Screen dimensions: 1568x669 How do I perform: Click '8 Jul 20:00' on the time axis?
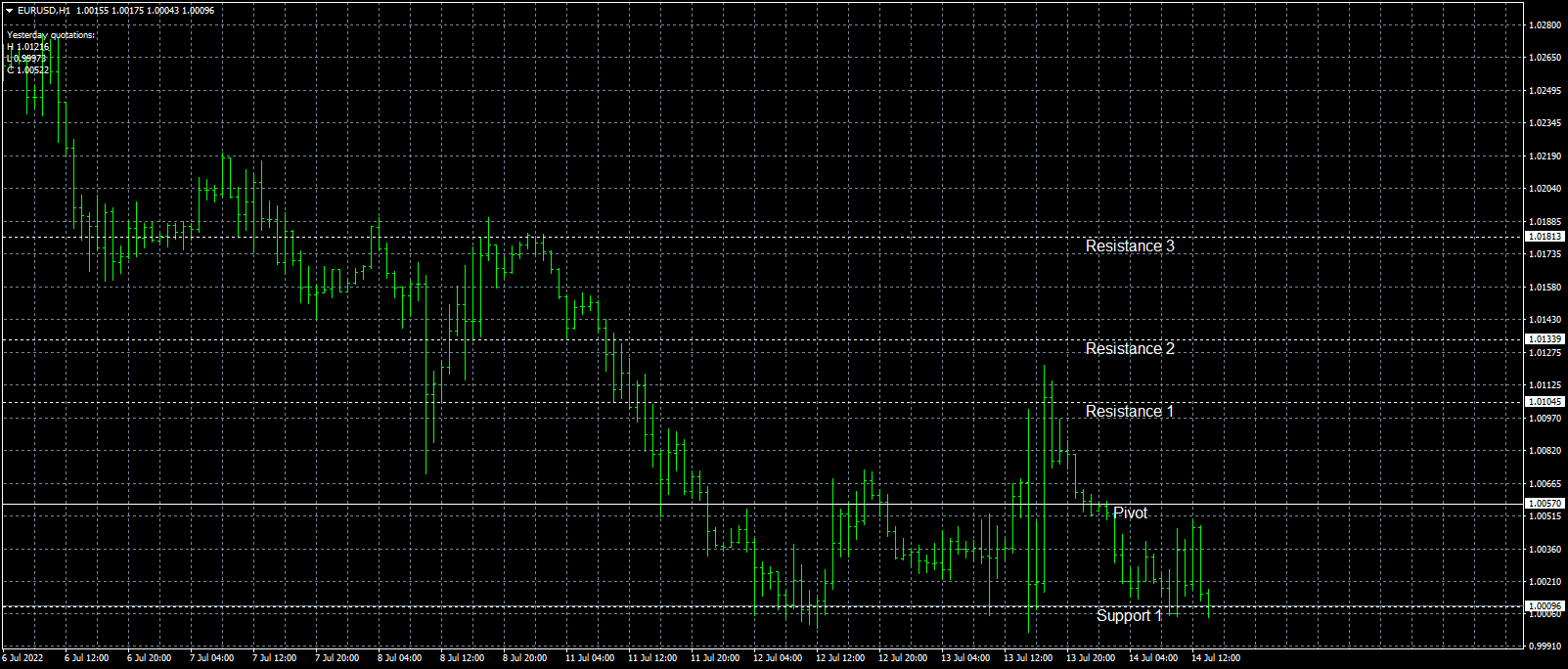pos(525,658)
